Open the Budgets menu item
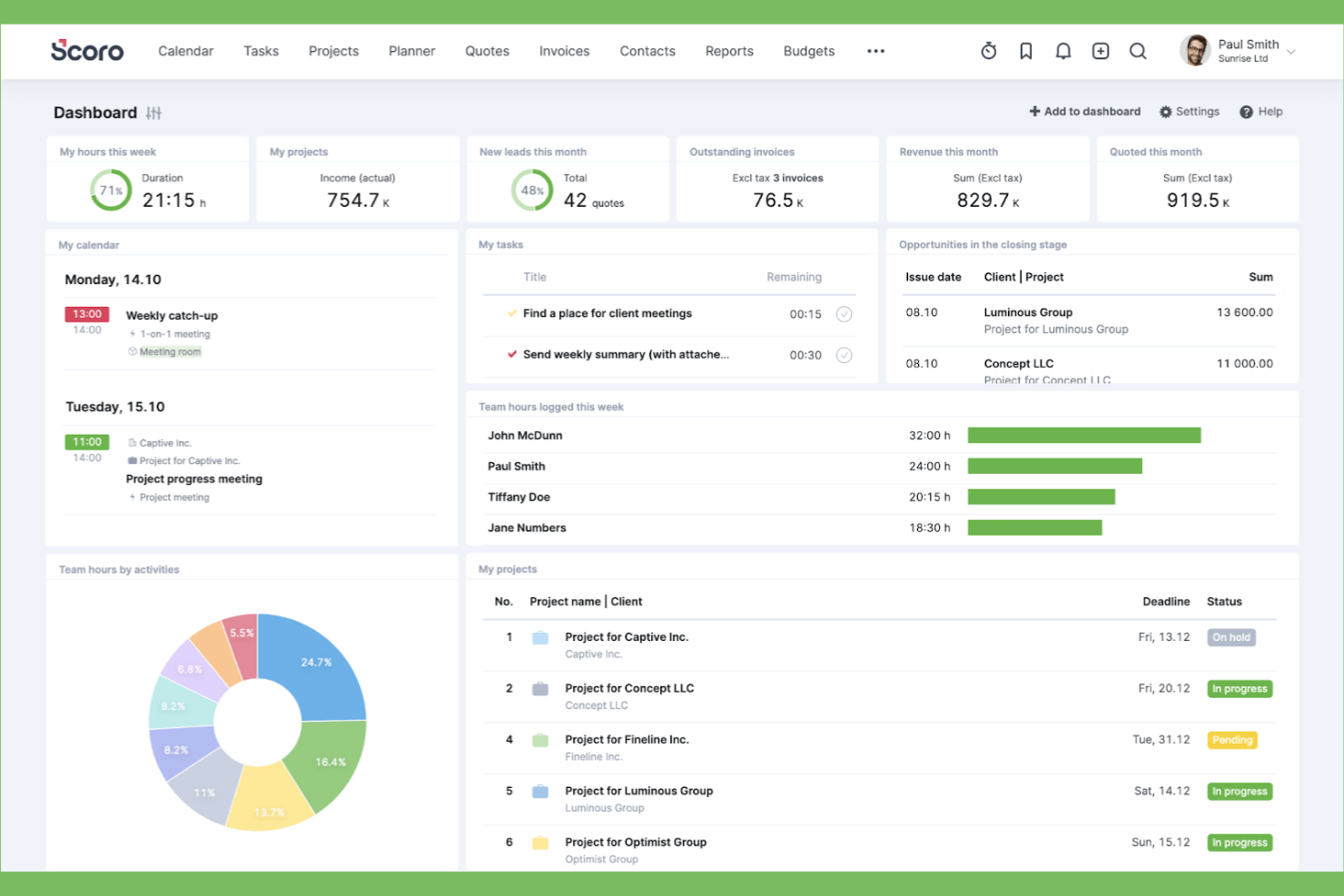 click(809, 51)
